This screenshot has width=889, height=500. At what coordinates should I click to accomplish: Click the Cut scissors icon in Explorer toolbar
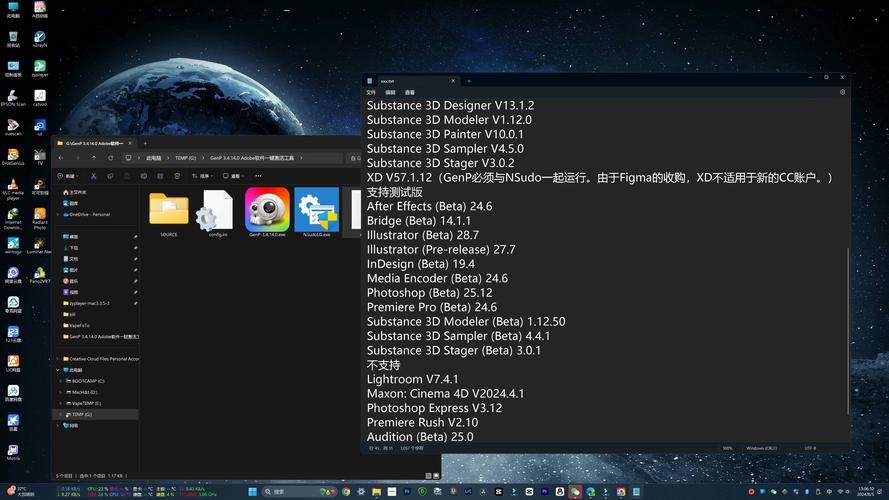pos(94,176)
